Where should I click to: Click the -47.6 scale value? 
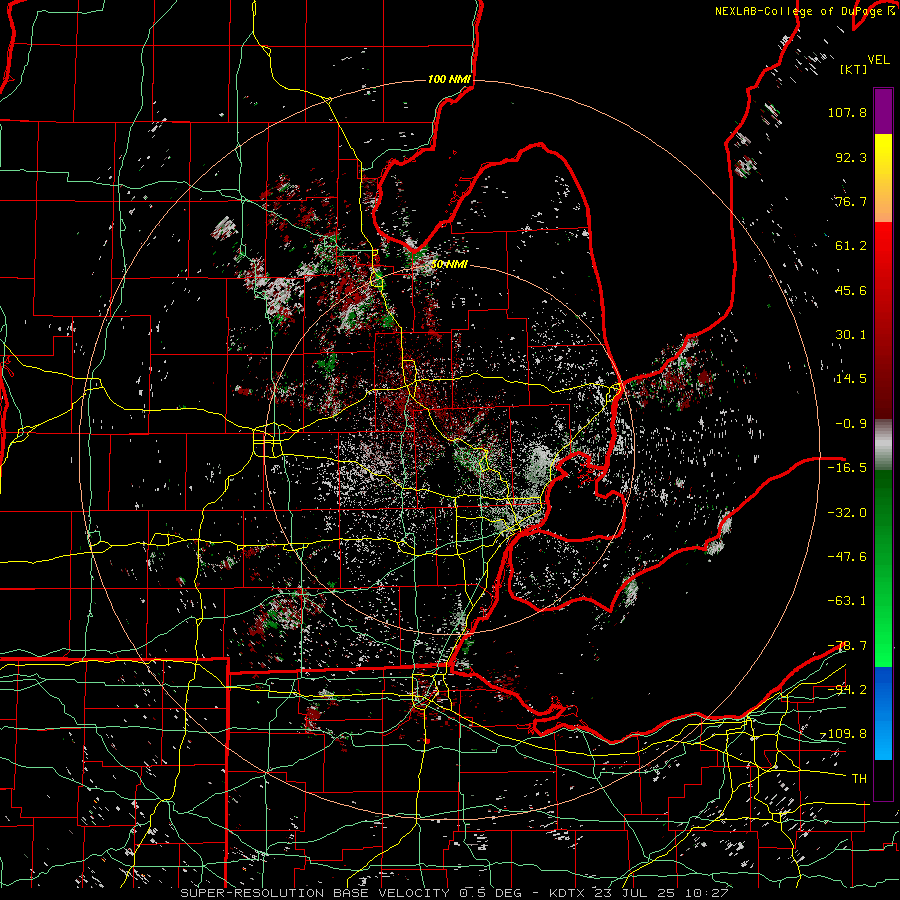pyautogui.click(x=847, y=556)
